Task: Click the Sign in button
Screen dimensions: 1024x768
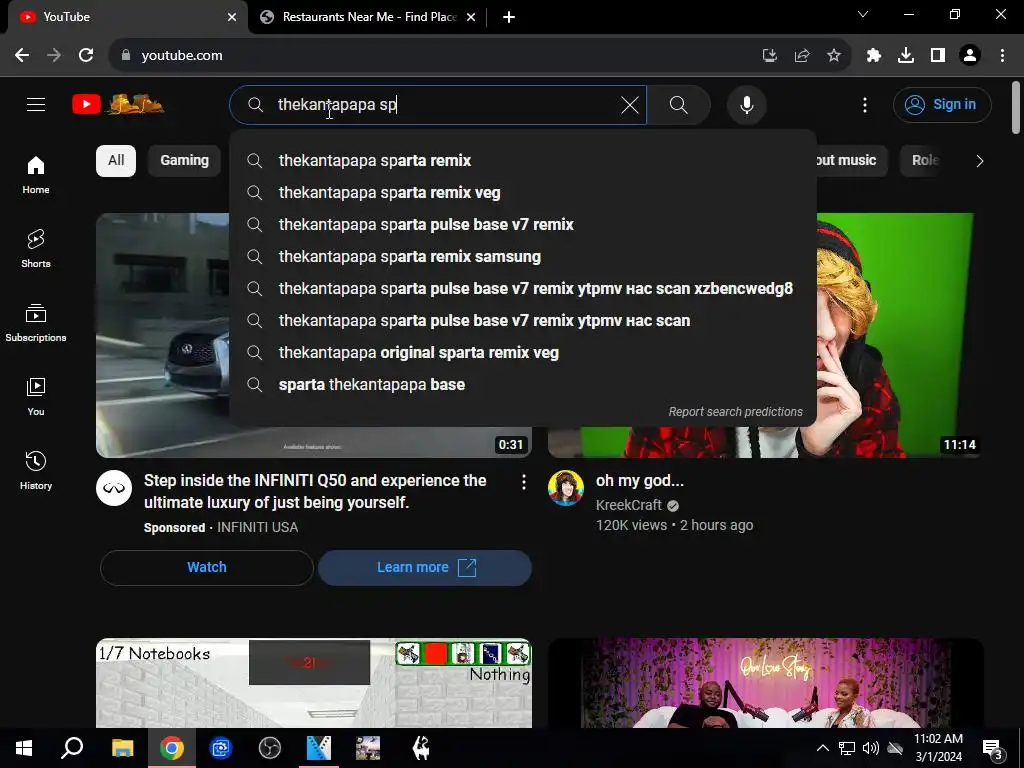Action: coord(942,104)
